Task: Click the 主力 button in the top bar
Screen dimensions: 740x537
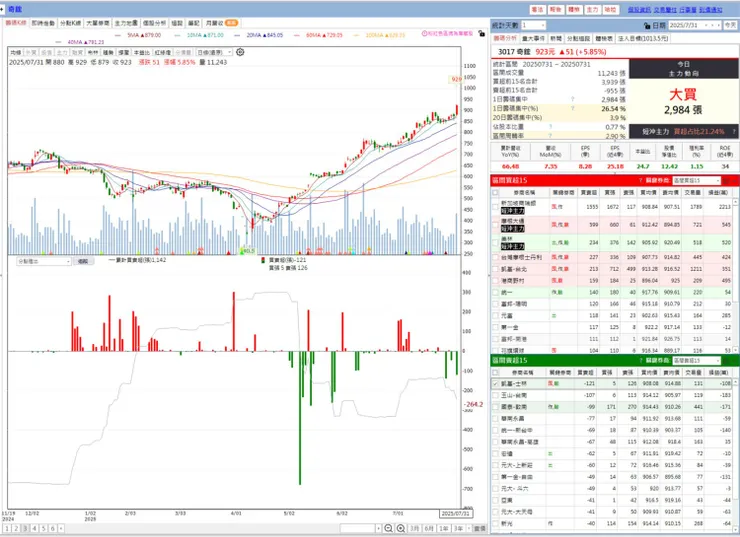Action: [x=592, y=9]
